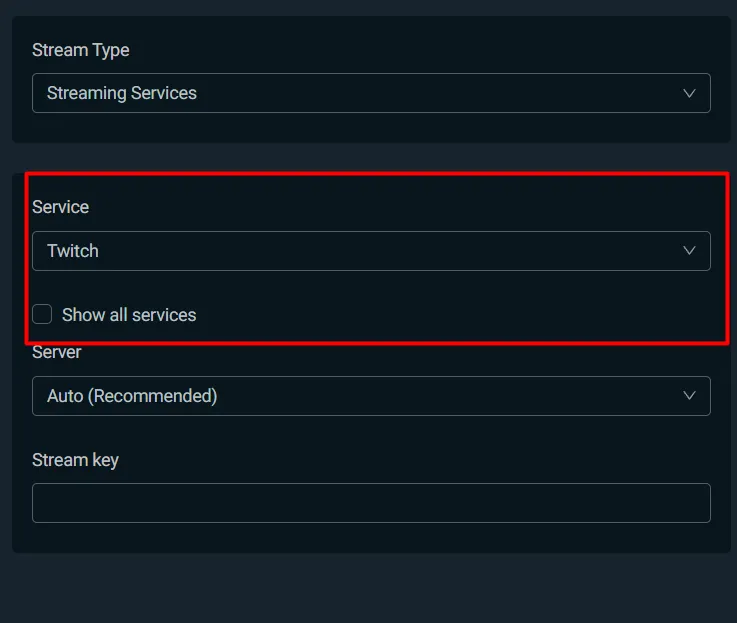The image size is (737, 623).
Task: Click the "Service" field label
Action: click(61, 207)
